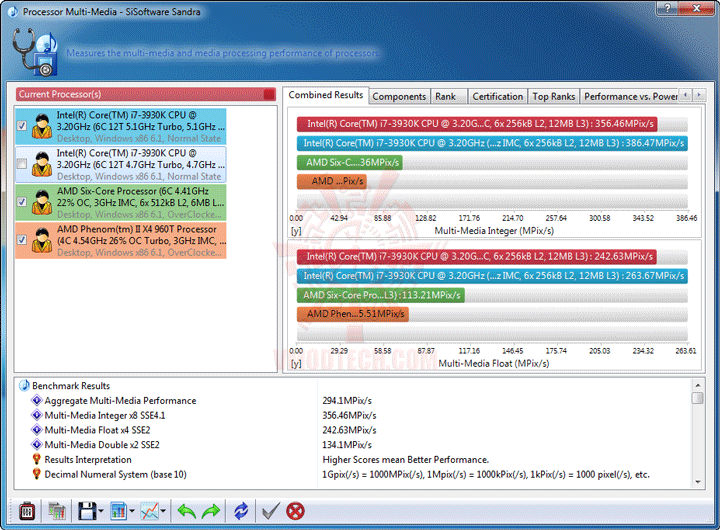Click the 294.1MPix/s aggregate value
Viewport: 720px width, 530px height.
click(x=347, y=400)
